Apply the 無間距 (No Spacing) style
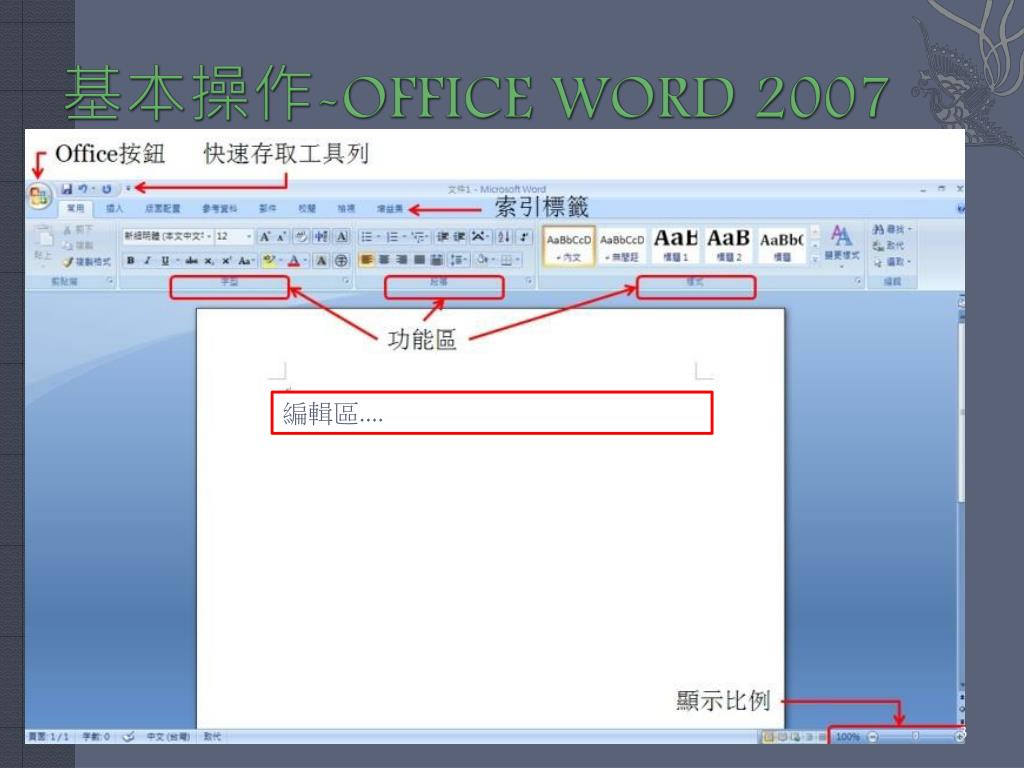The image size is (1024, 768). [622, 246]
